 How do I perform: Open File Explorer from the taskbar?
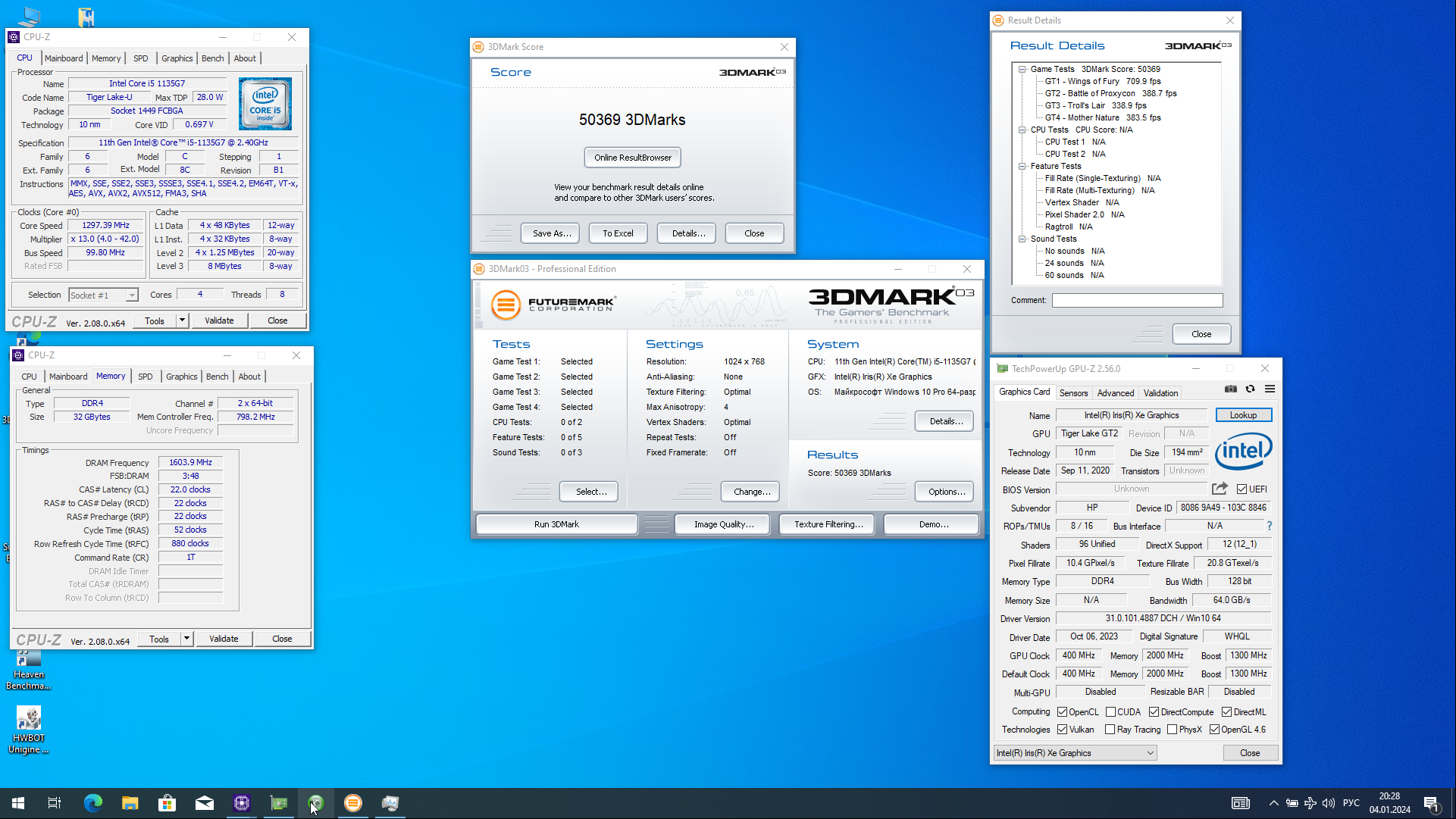pos(130,803)
